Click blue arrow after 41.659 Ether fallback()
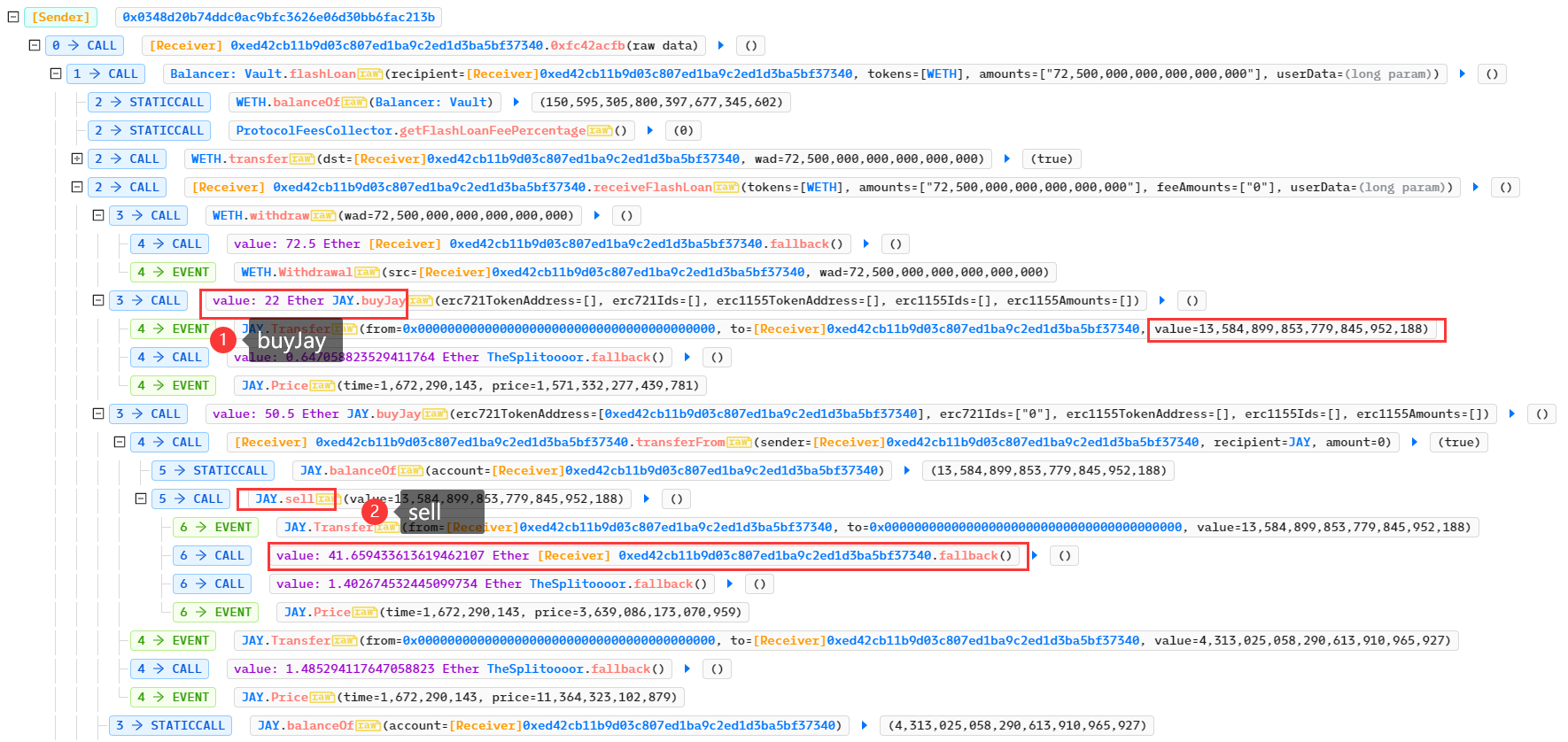1568x742 pixels. [1035, 555]
